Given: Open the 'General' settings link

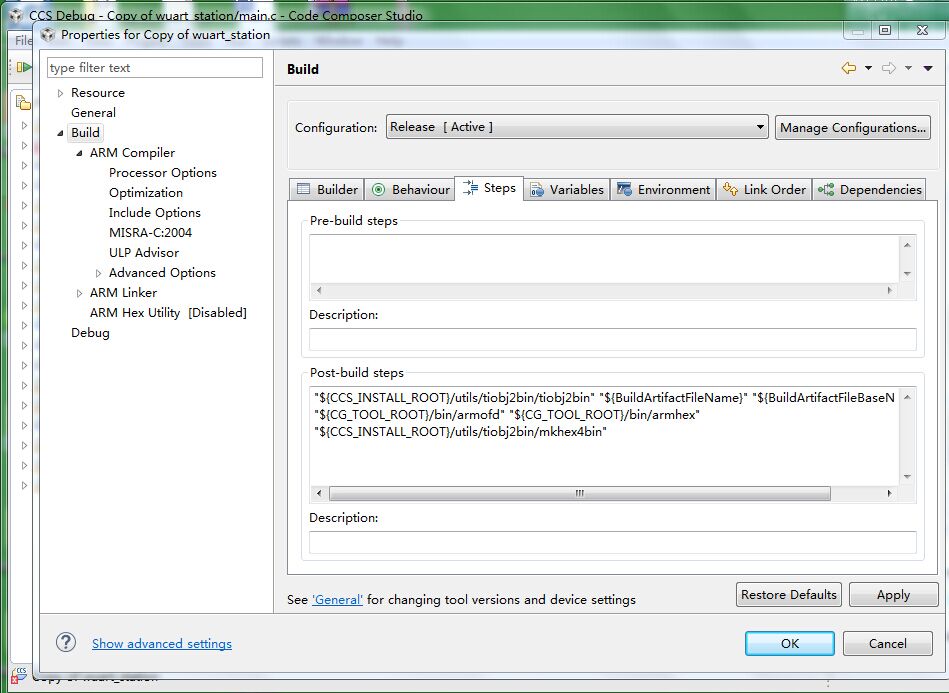Looking at the screenshot, I should pos(338,600).
